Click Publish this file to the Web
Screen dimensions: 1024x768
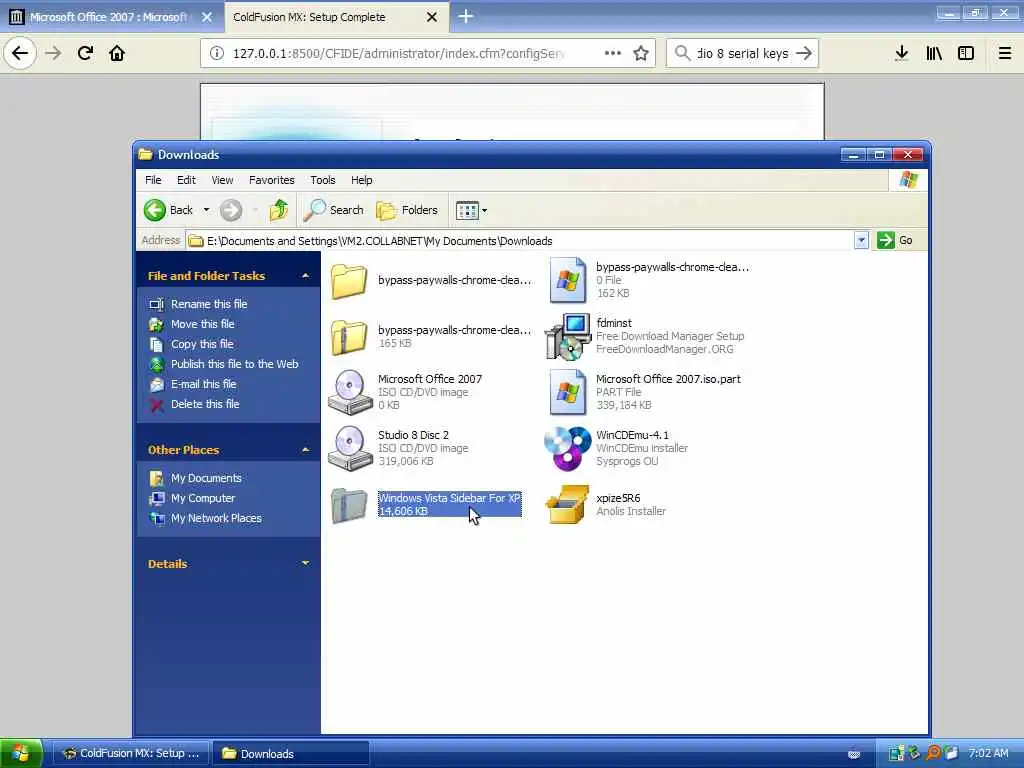pos(234,364)
